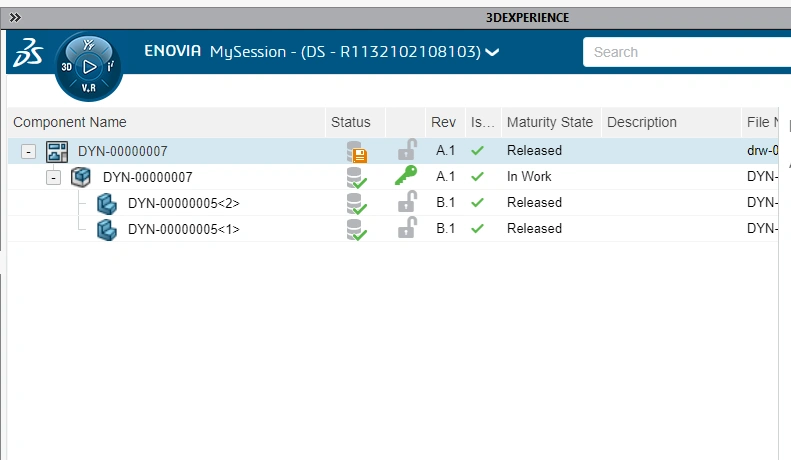Click the Released state of the drawing row
Image resolution: width=791 pixels, height=460 pixels.
coord(534,150)
